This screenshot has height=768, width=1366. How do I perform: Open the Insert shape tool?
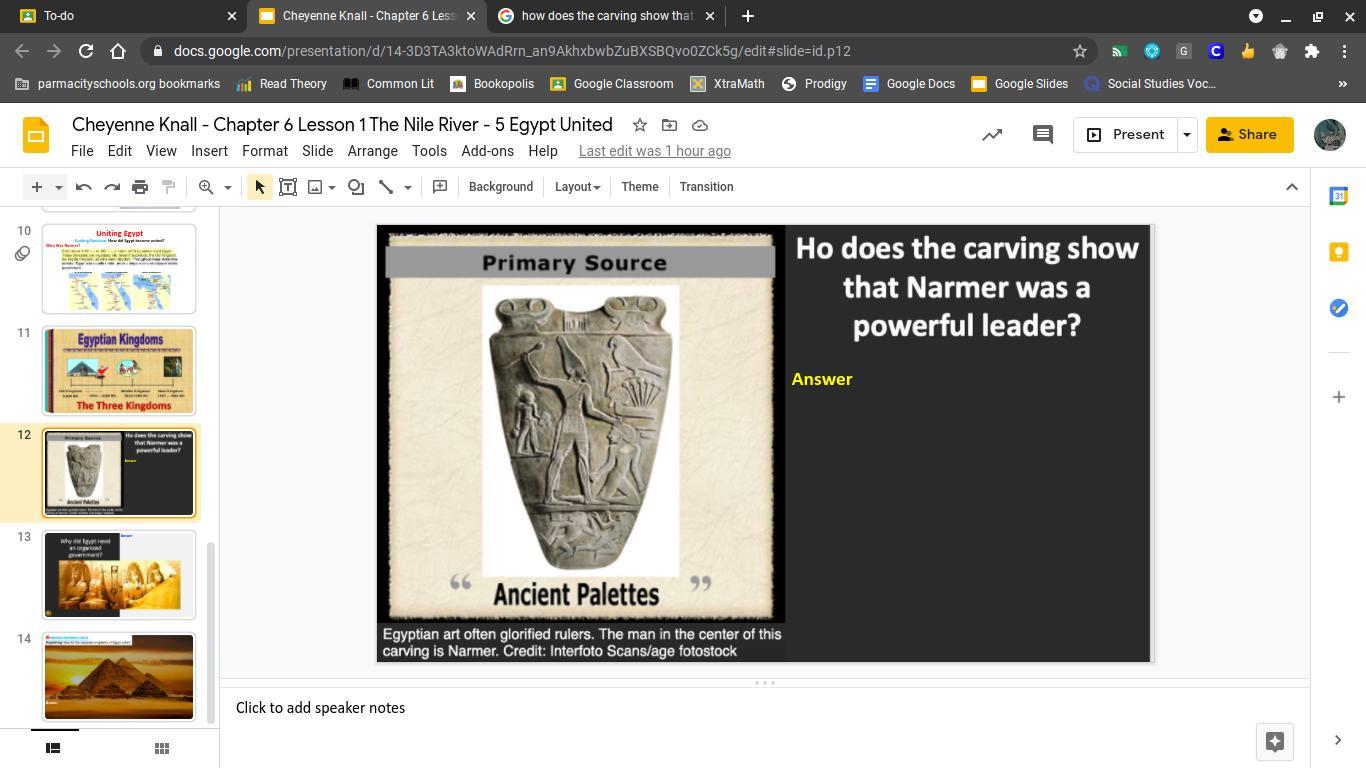(x=356, y=187)
